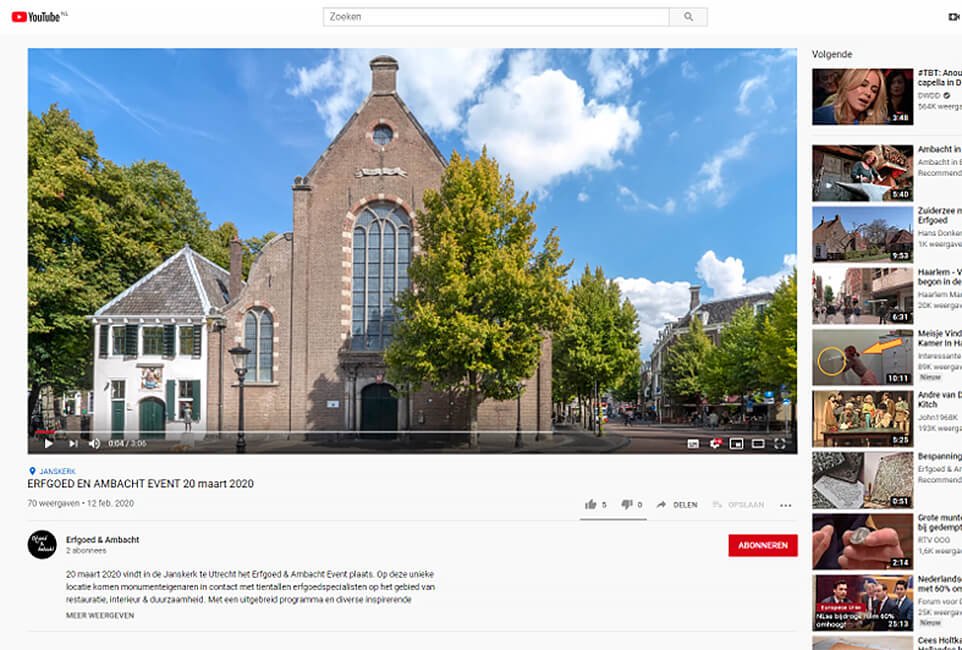Open the Nederland video thumbnail (25:13)
The height and width of the screenshot is (650, 962).
click(862, 603)
